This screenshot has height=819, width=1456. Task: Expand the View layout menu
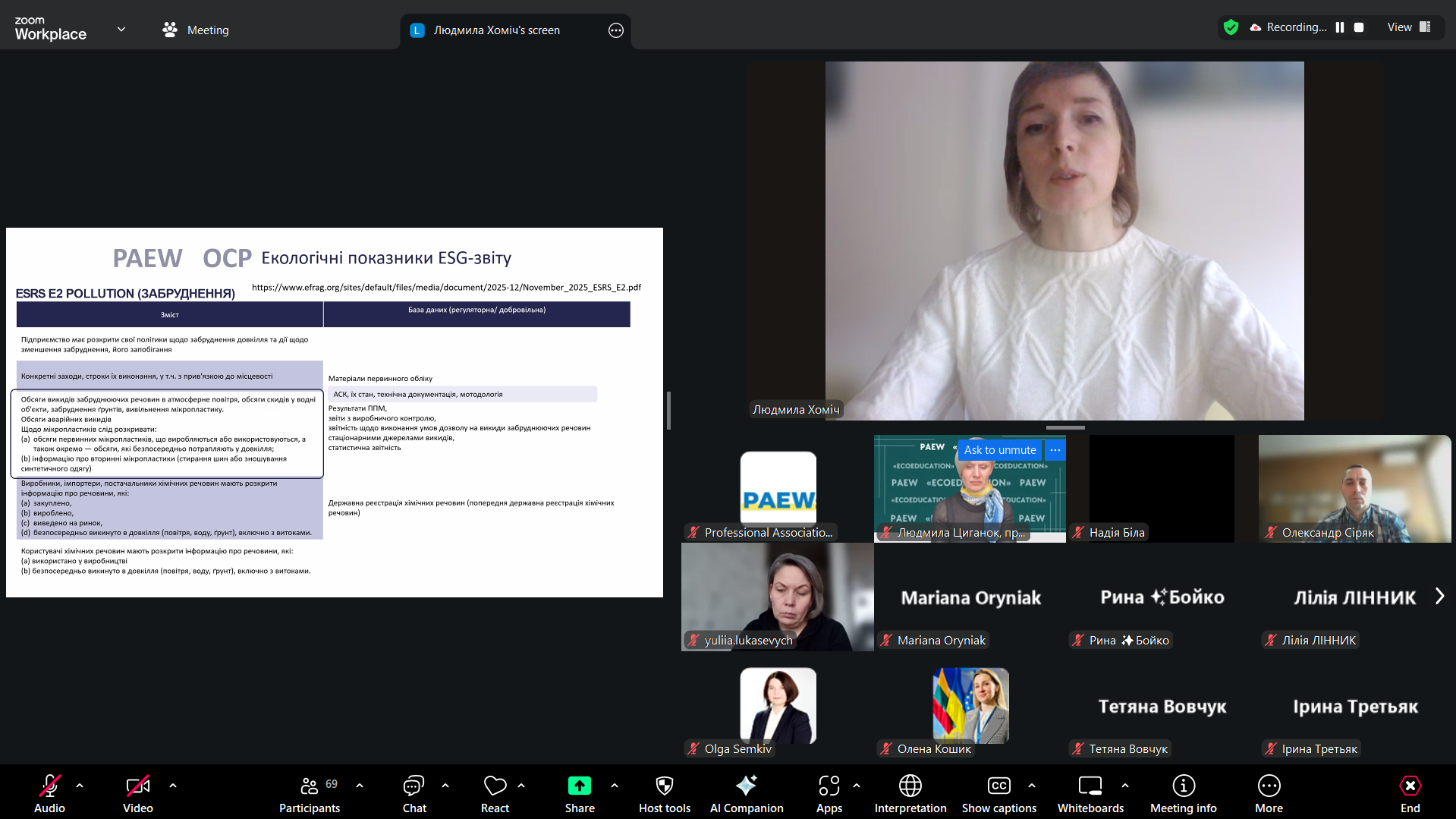[1408, 27]
